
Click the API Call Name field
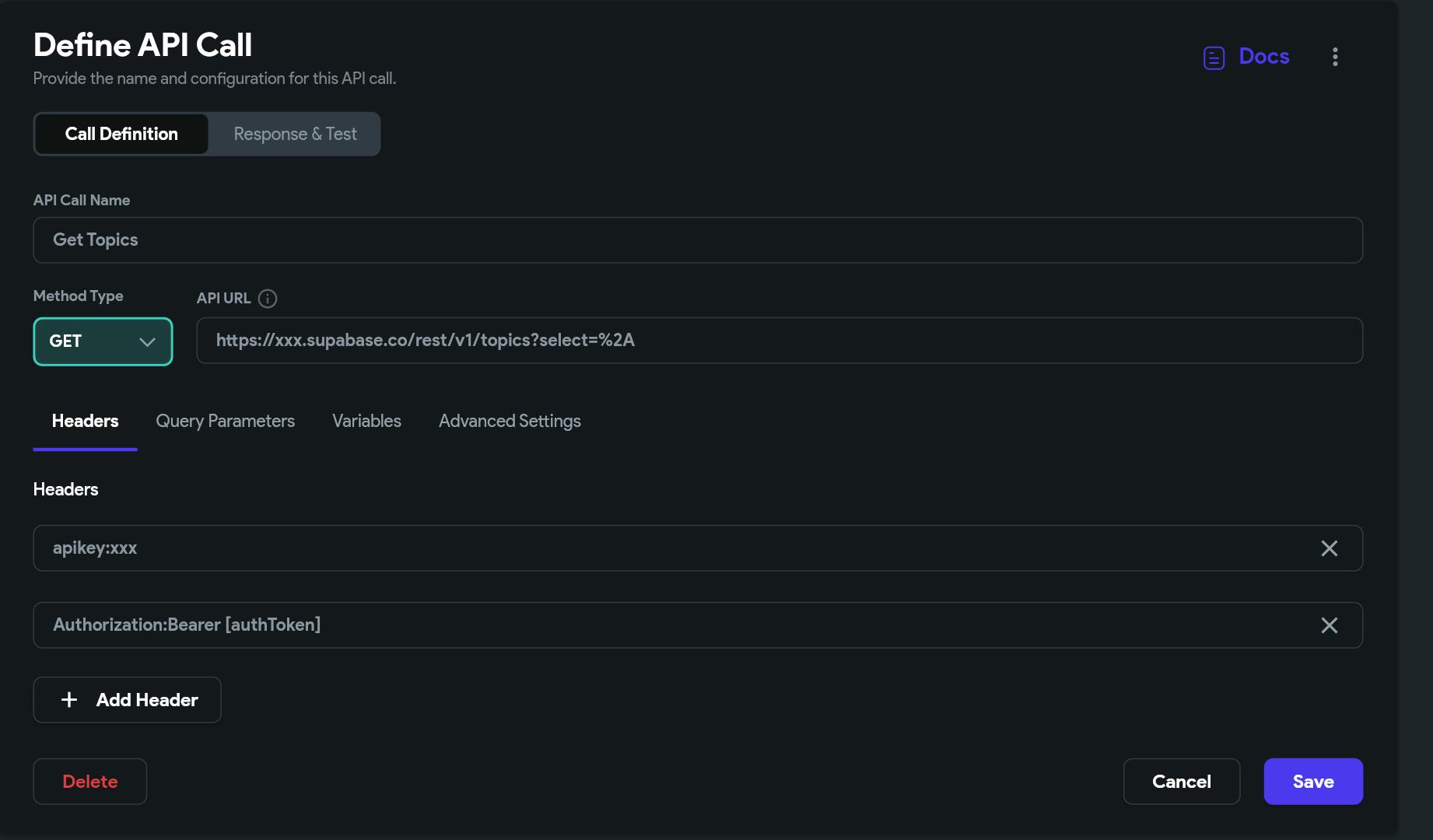[x=697, y=240]
